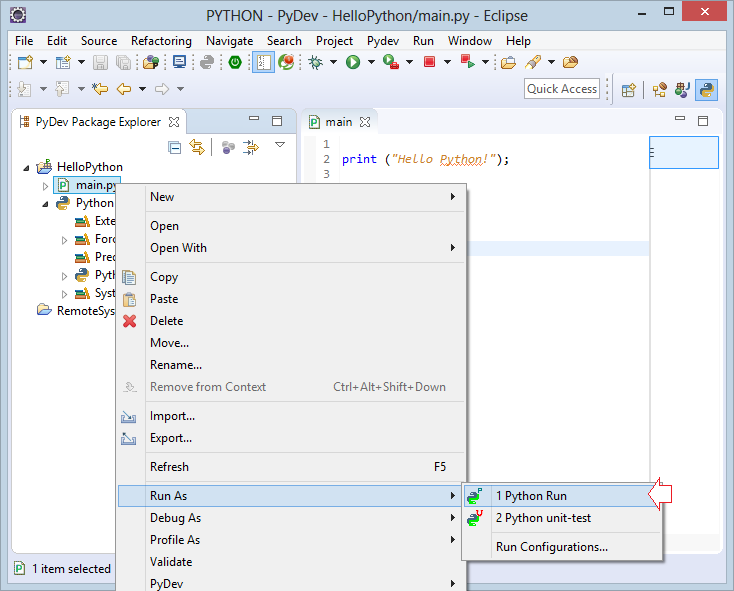Click Collapse All in Package Explorer
This screenshot has height=591, width=734.
click(175, 148)
